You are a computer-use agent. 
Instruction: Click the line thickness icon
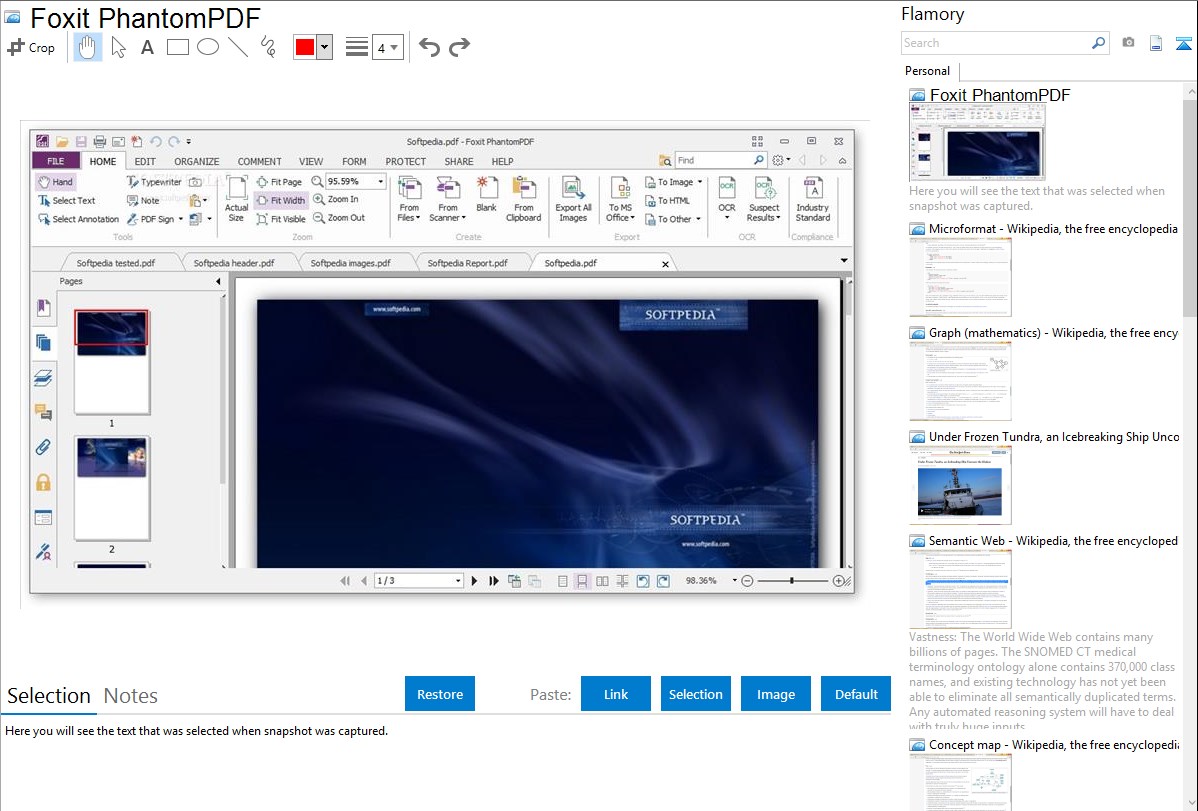point(357,47)
